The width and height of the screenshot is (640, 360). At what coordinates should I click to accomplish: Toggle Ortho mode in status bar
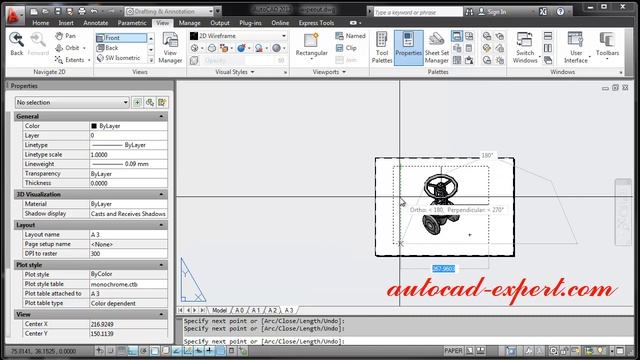[132, 351]
